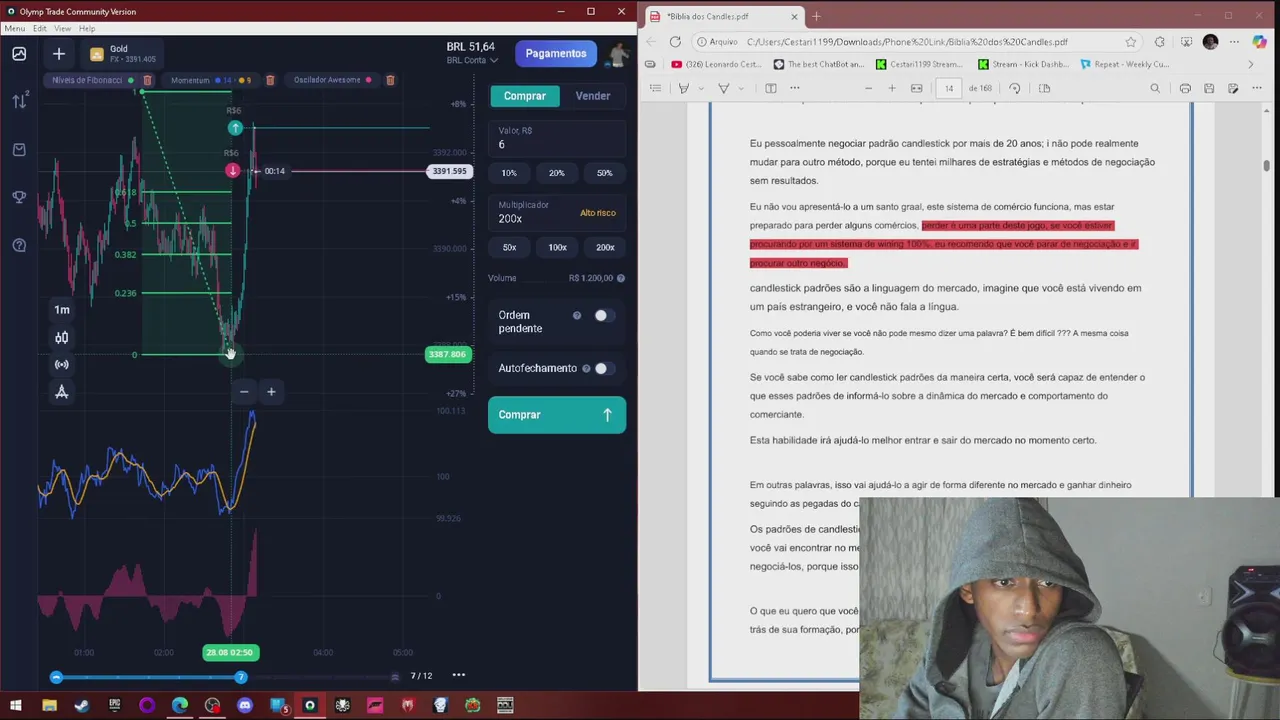The width and height of the screenshot is (1280, 720).
Task: Click the Valor R$ amount field
Action: pos(557,138)
